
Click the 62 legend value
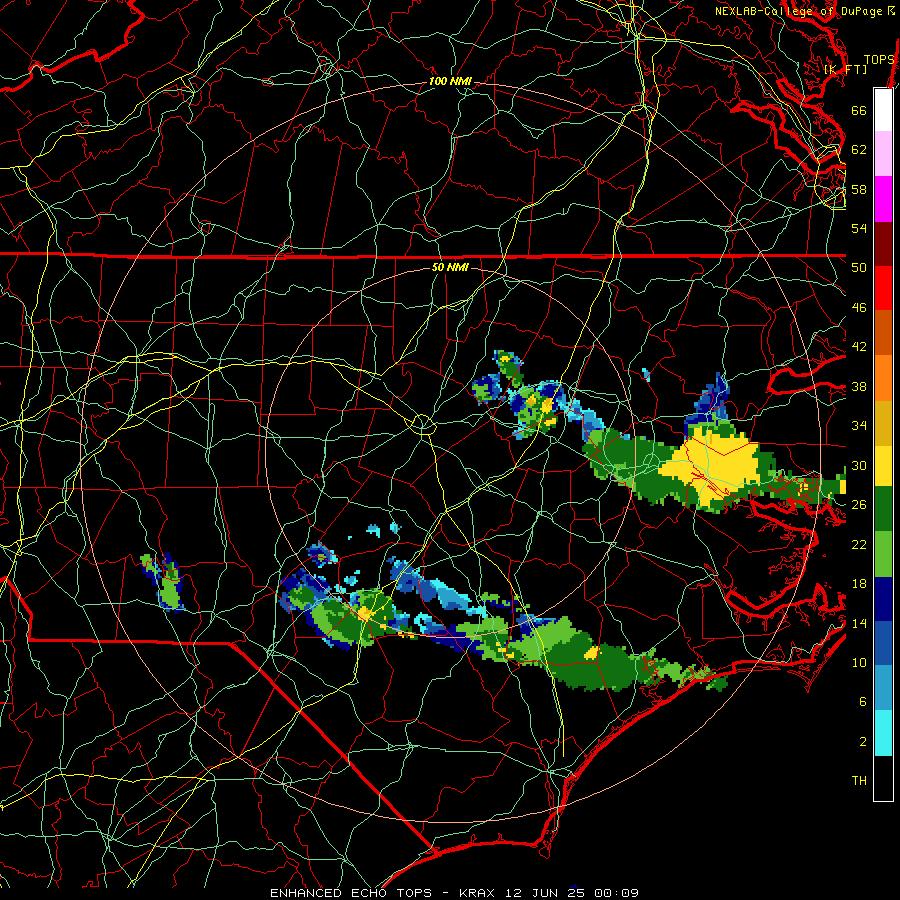[859, 150]
